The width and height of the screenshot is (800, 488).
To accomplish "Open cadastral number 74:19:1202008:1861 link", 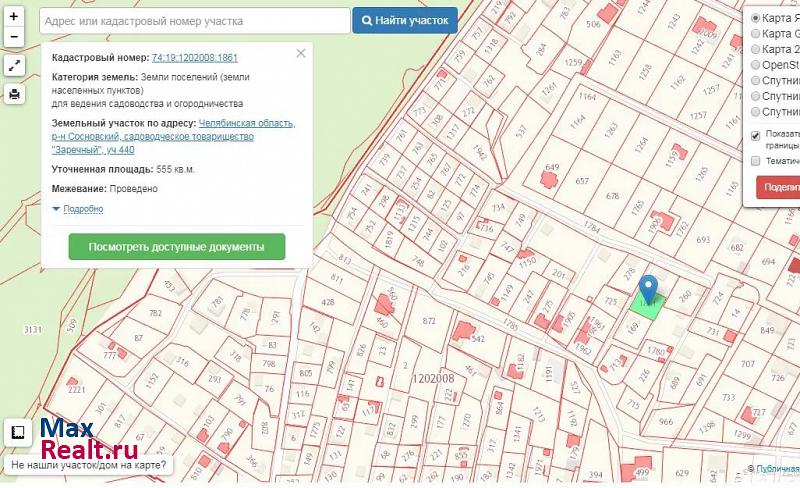I will [194, 59].
